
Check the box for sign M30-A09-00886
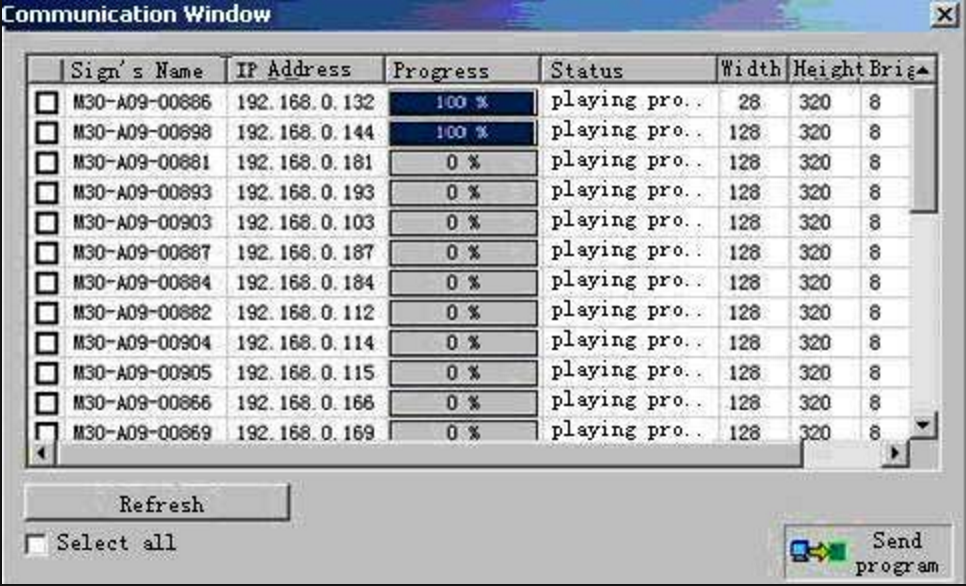pos(47,103)
